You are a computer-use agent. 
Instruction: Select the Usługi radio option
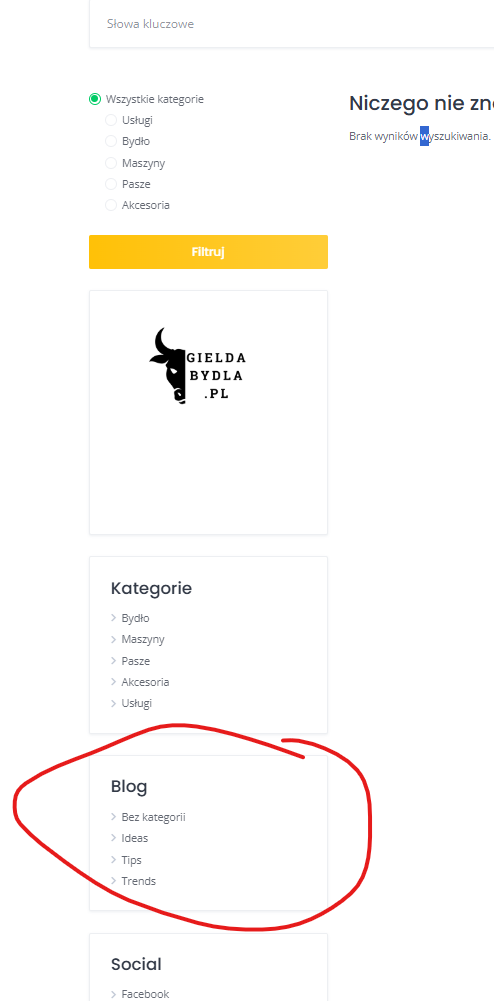click(x=111, y=120)
